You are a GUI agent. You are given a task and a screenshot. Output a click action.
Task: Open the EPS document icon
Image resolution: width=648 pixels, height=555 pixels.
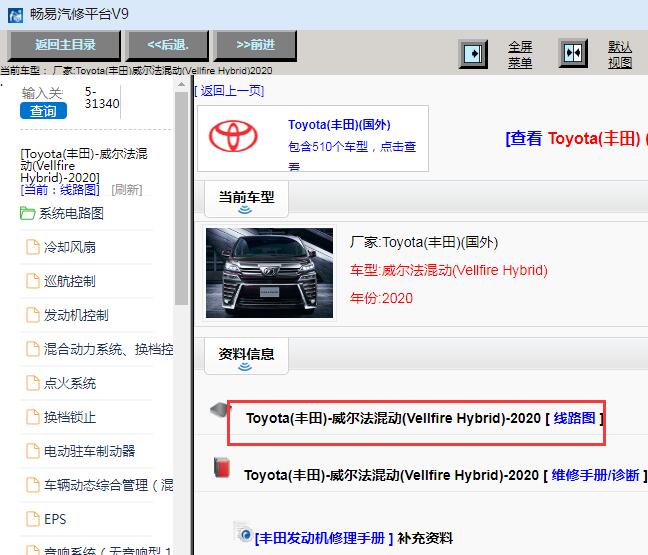tap(33, 519)
